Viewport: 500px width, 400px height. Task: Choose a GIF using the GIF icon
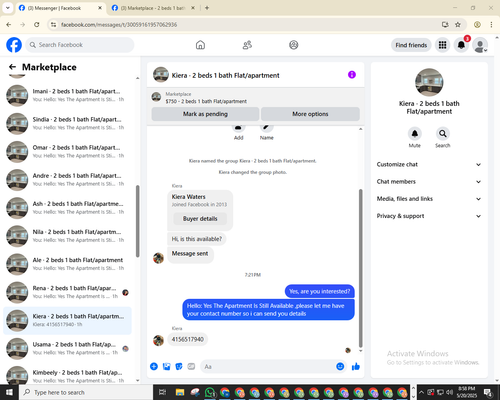[191, 367]
